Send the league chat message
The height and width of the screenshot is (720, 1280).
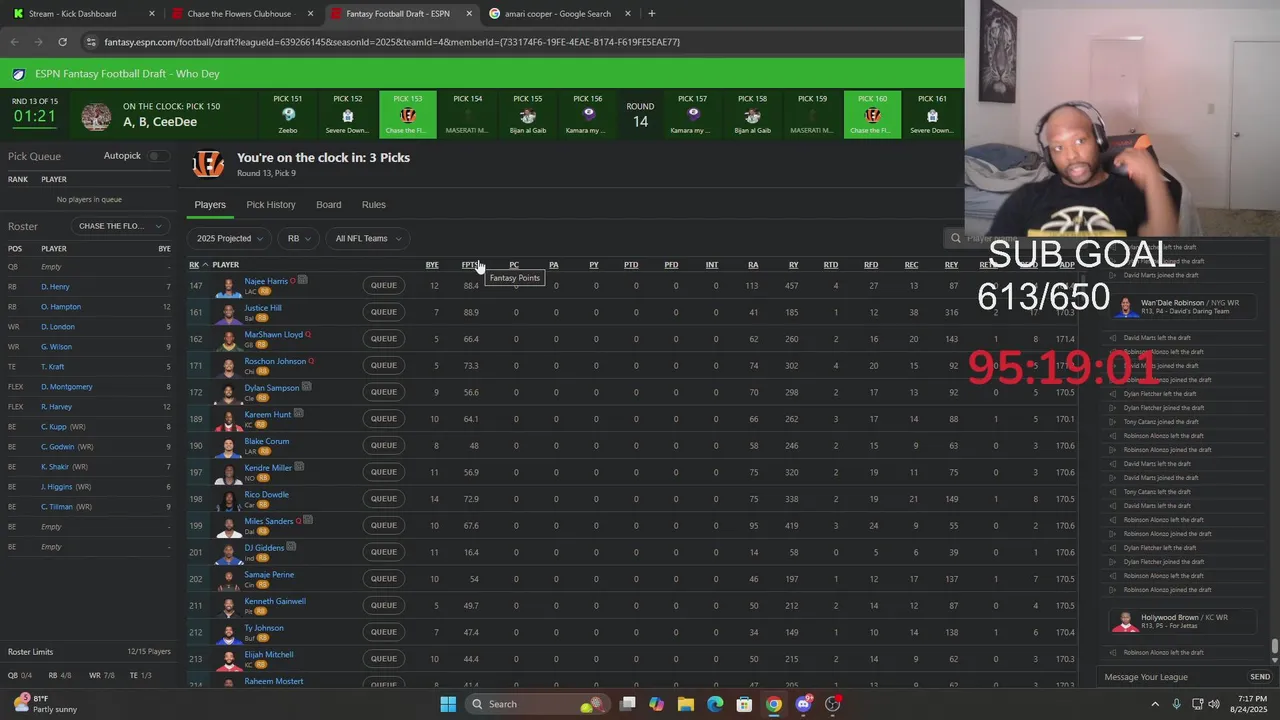coord(1260,677)
